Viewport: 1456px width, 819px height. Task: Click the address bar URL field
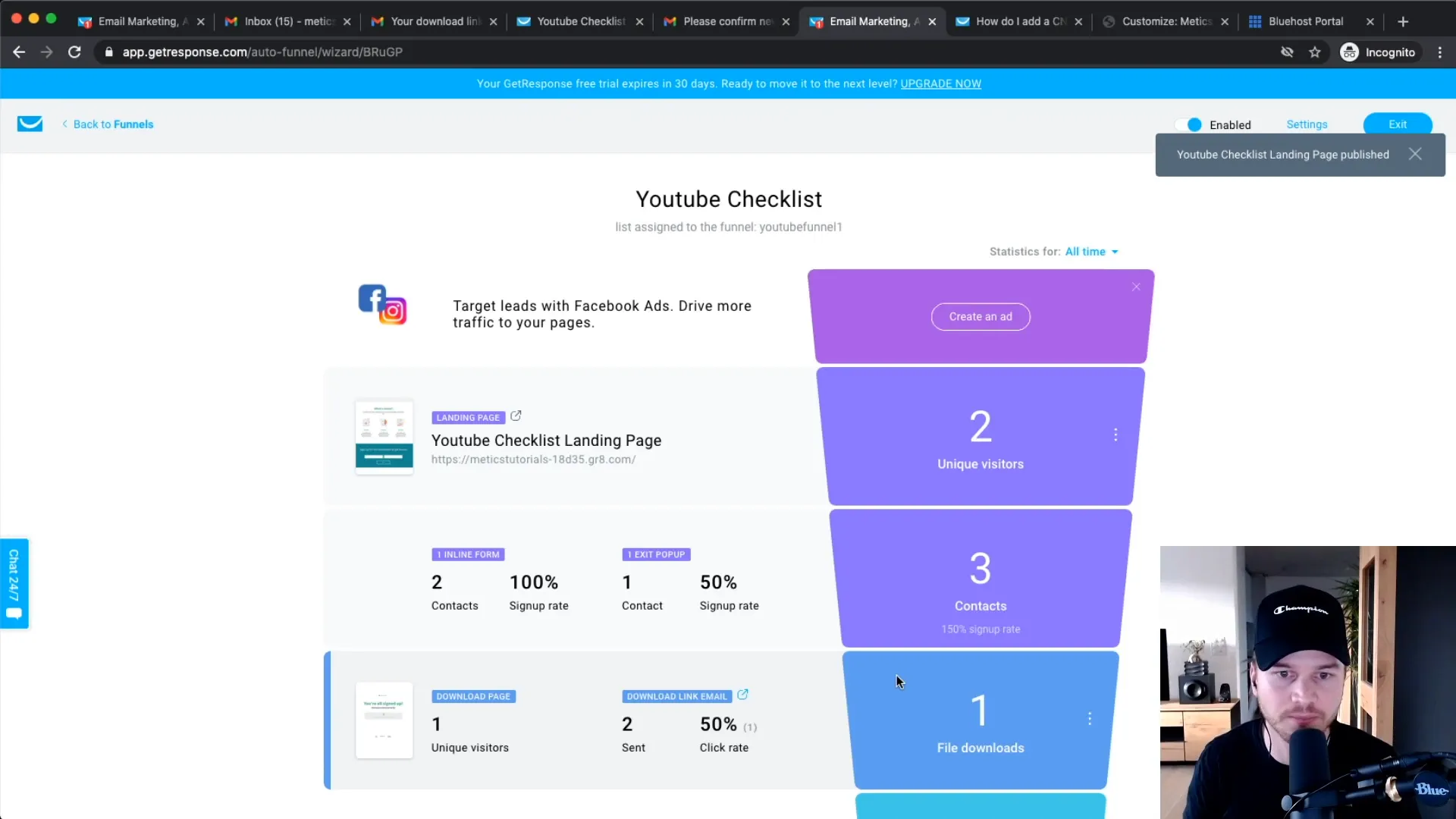click(682, 52)
